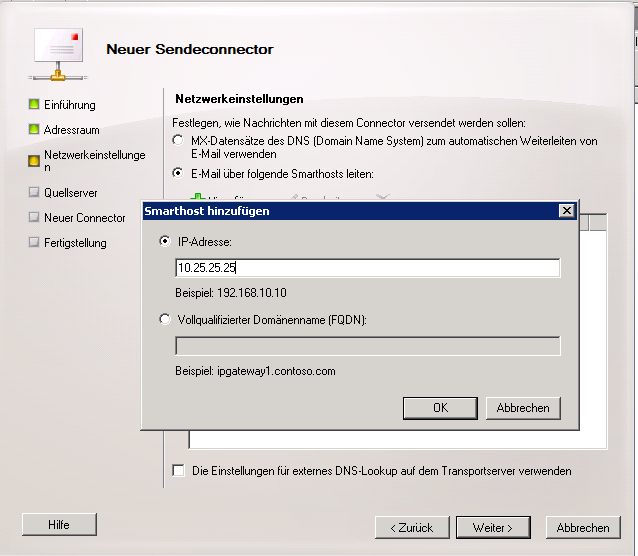The image size is (638, 556).
Task: Select the Einführung wizard step
Action: pyautogui.click(x=70, y=105)
